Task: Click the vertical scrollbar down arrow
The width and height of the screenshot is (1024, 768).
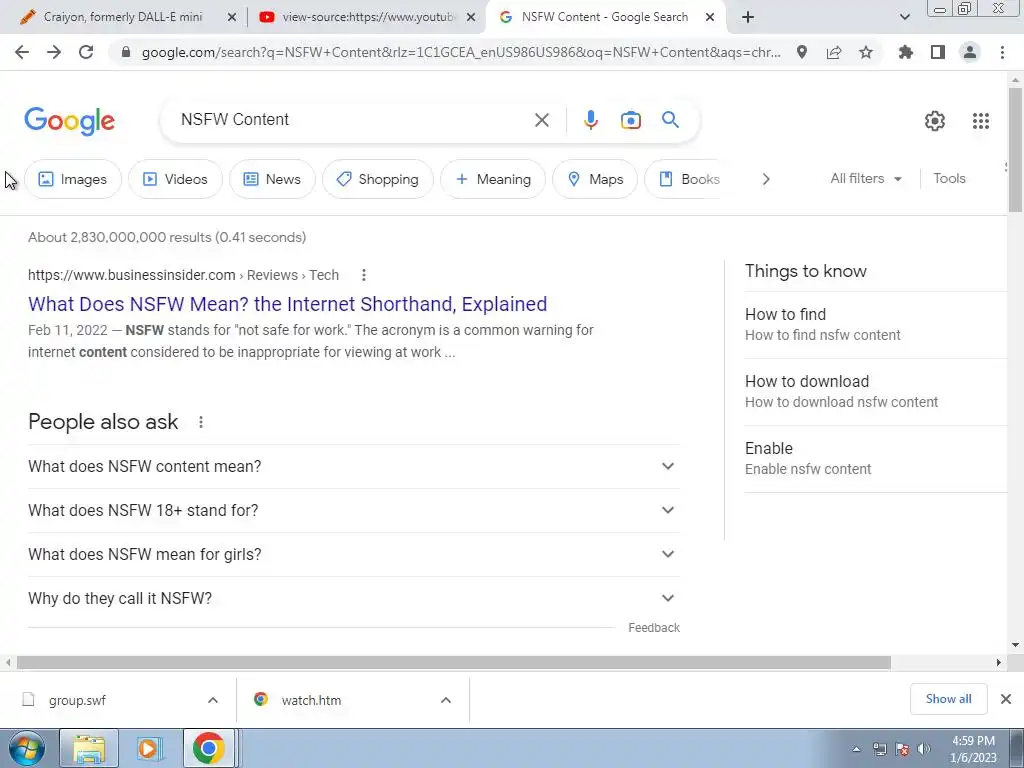Action: point(1015,645)
